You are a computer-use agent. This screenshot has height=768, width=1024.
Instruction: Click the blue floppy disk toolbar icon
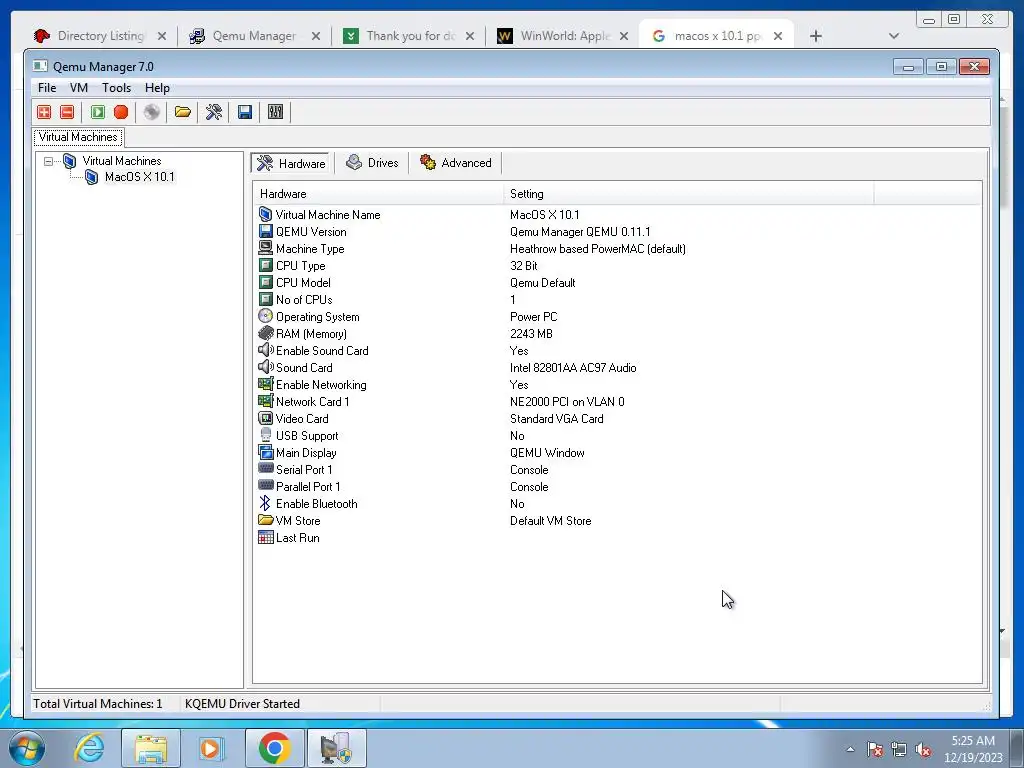pyautogui.click(x=245, y=112)
